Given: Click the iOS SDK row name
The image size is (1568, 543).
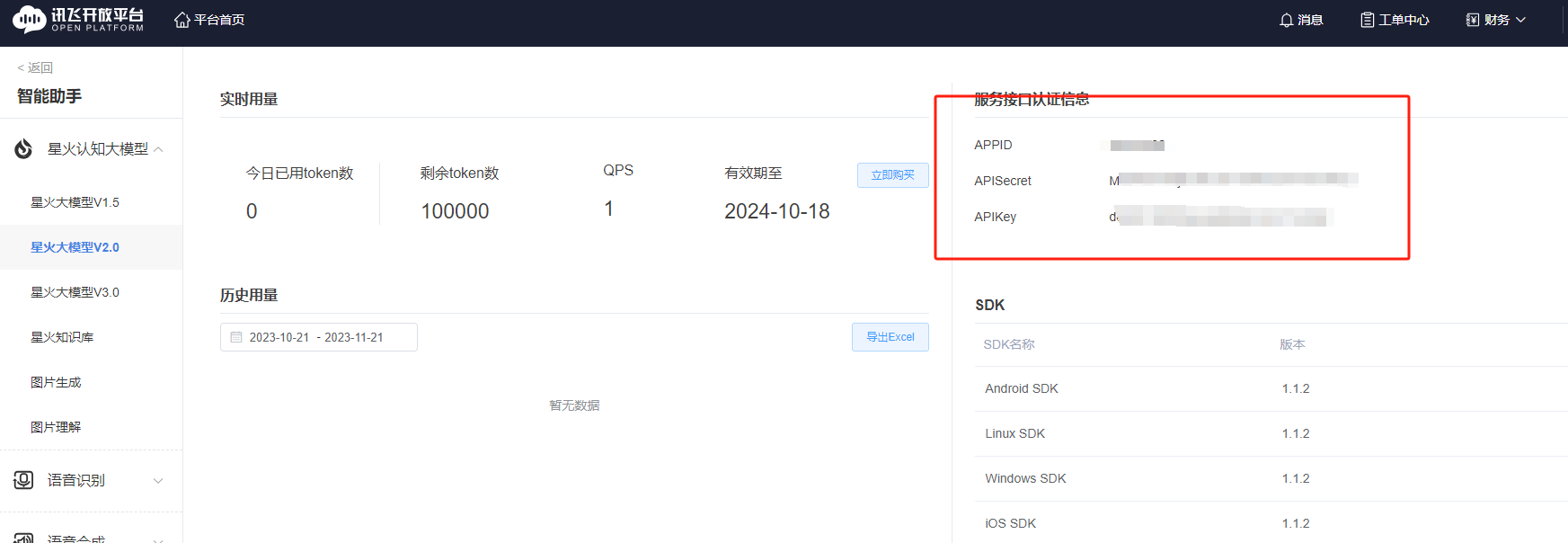Looking at the screenshot, I should point(1011,523).
